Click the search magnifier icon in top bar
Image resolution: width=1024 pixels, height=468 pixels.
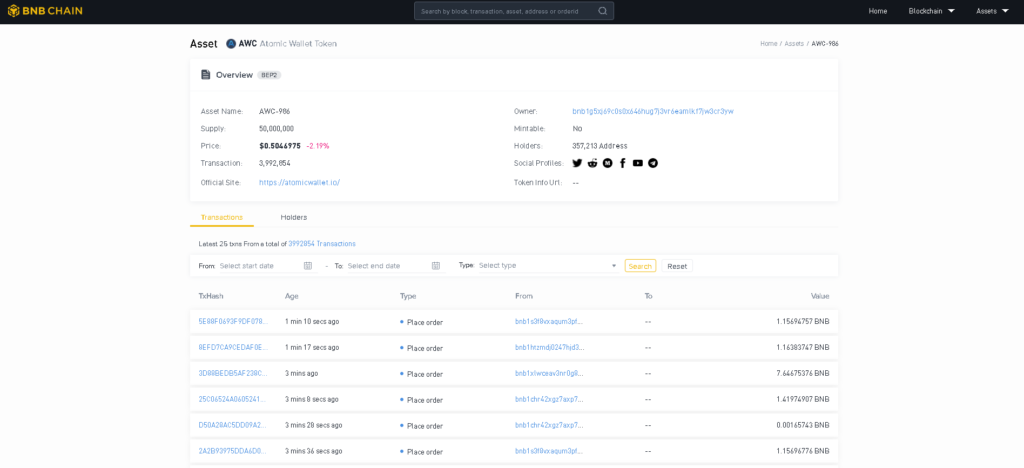pyautogui.click(x=602, y=11)
